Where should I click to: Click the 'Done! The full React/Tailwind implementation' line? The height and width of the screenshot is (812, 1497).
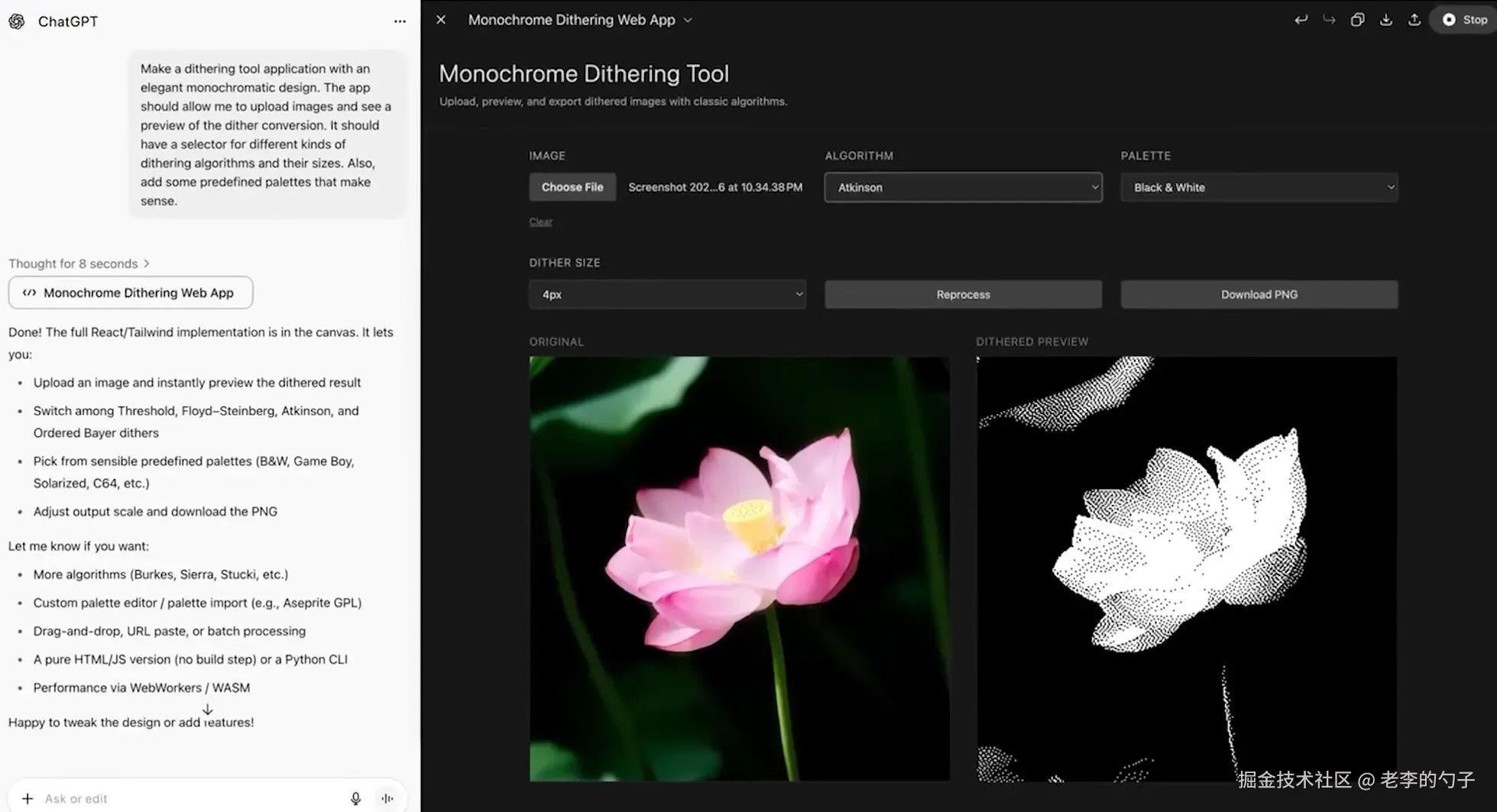pyautogui.click(x=201, y=343)
